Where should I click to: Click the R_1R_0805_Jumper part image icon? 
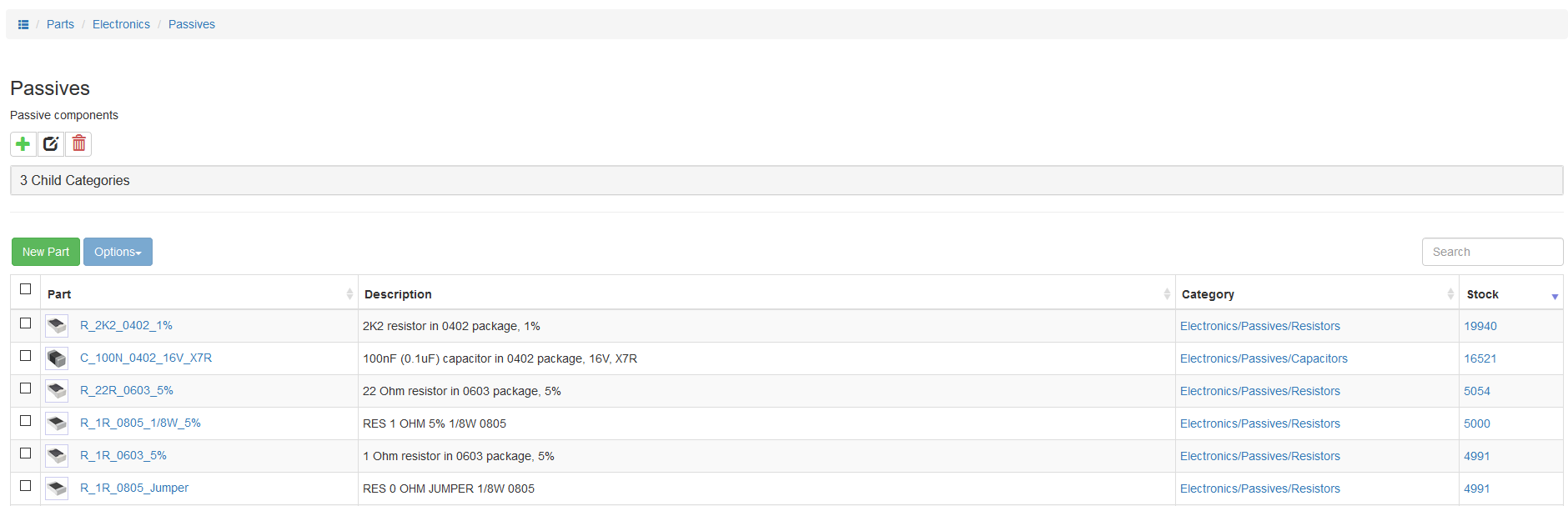point(57,488)
